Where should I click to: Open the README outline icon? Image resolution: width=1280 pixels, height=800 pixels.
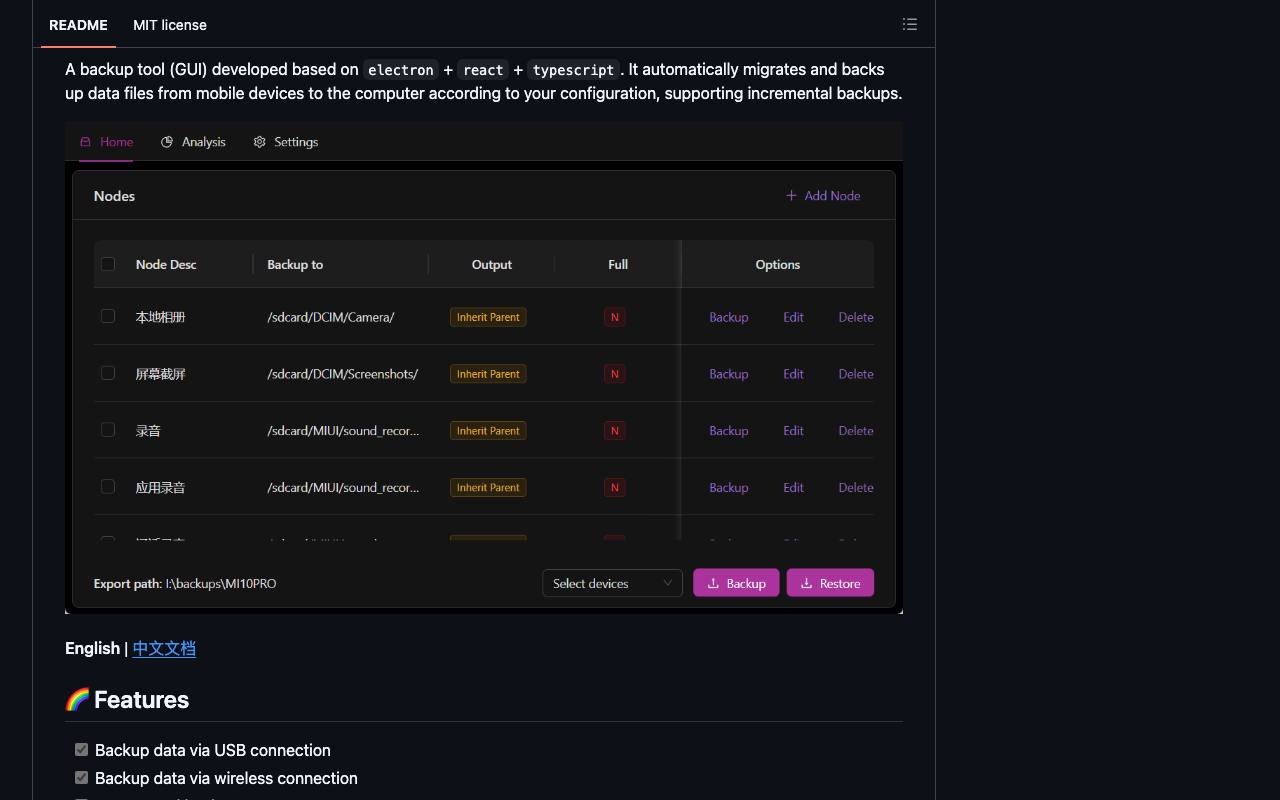909,24
